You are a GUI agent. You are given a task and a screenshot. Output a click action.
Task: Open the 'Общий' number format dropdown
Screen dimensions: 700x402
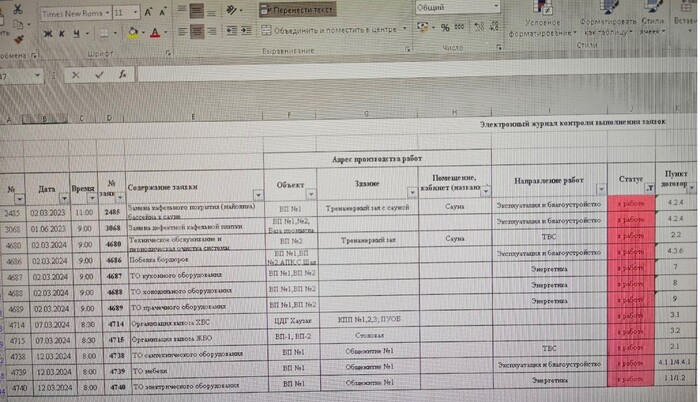[496, 7]
